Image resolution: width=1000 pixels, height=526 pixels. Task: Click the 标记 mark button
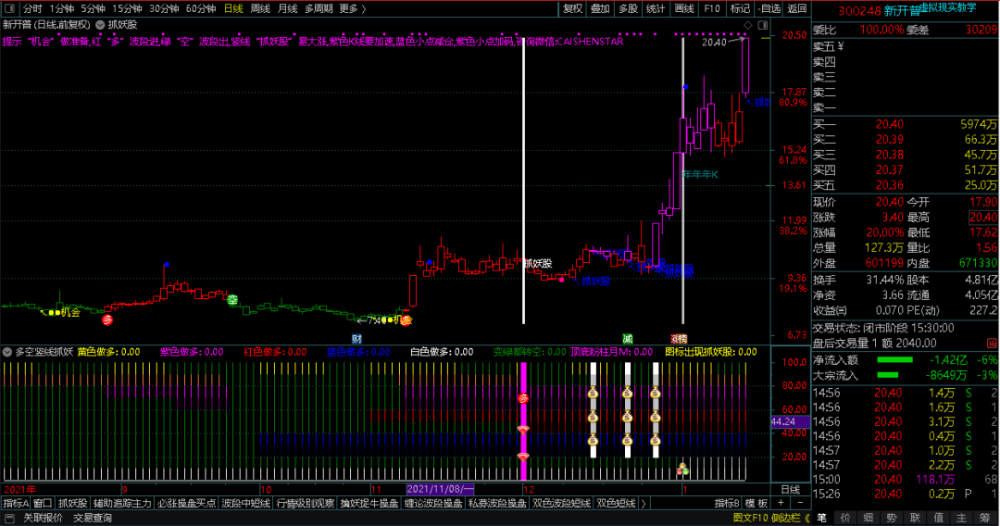740,8
